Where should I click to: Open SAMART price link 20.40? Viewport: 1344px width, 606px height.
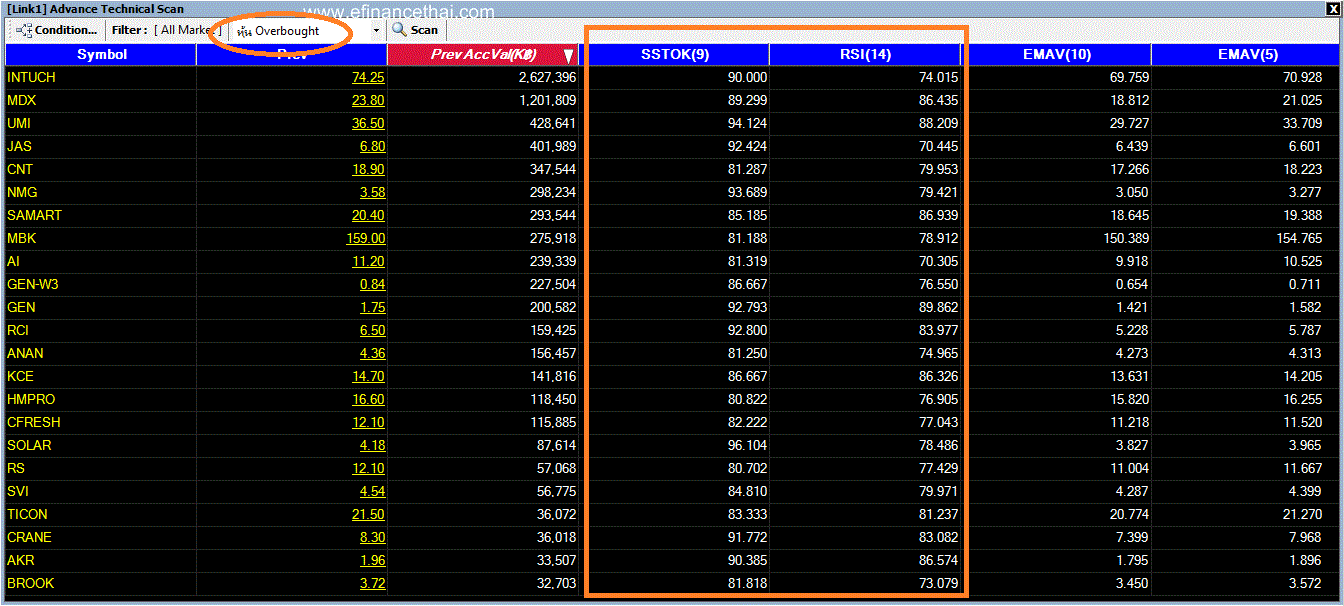click(368, 215)
